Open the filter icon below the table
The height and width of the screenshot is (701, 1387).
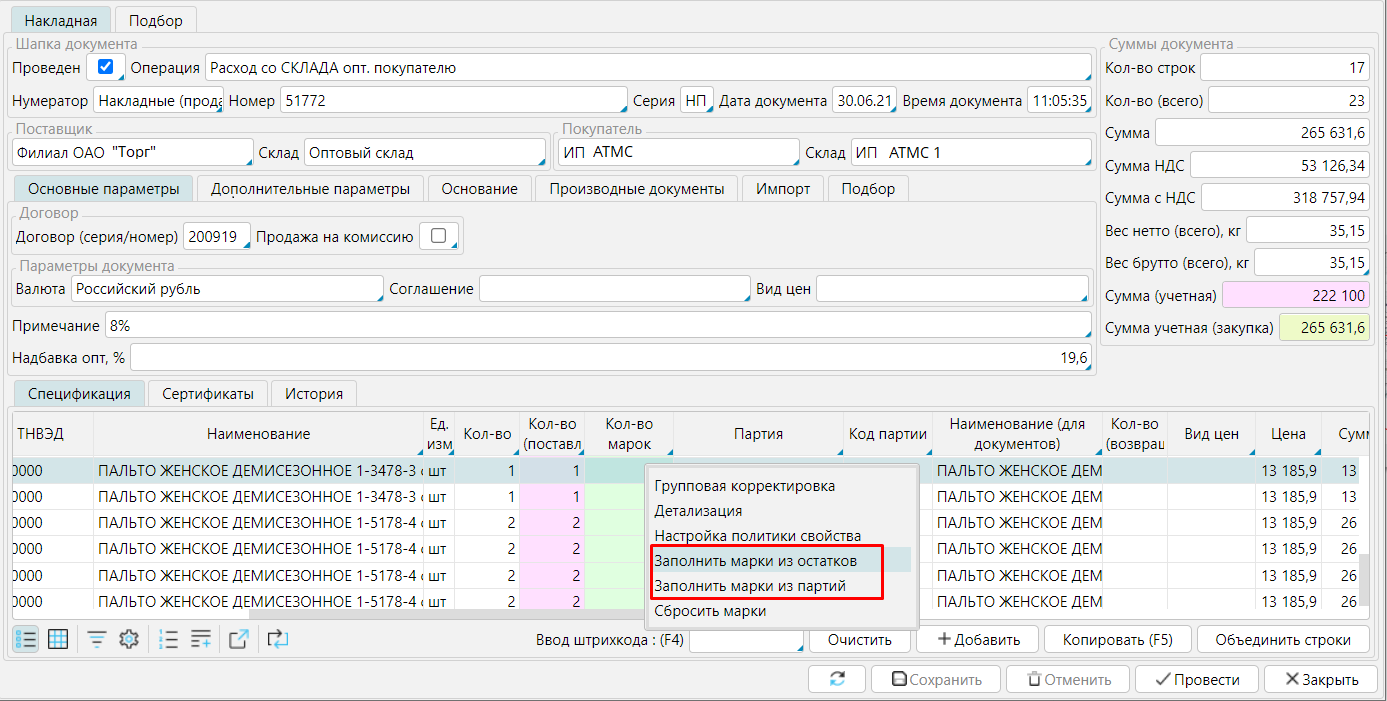tap(97, 640)
